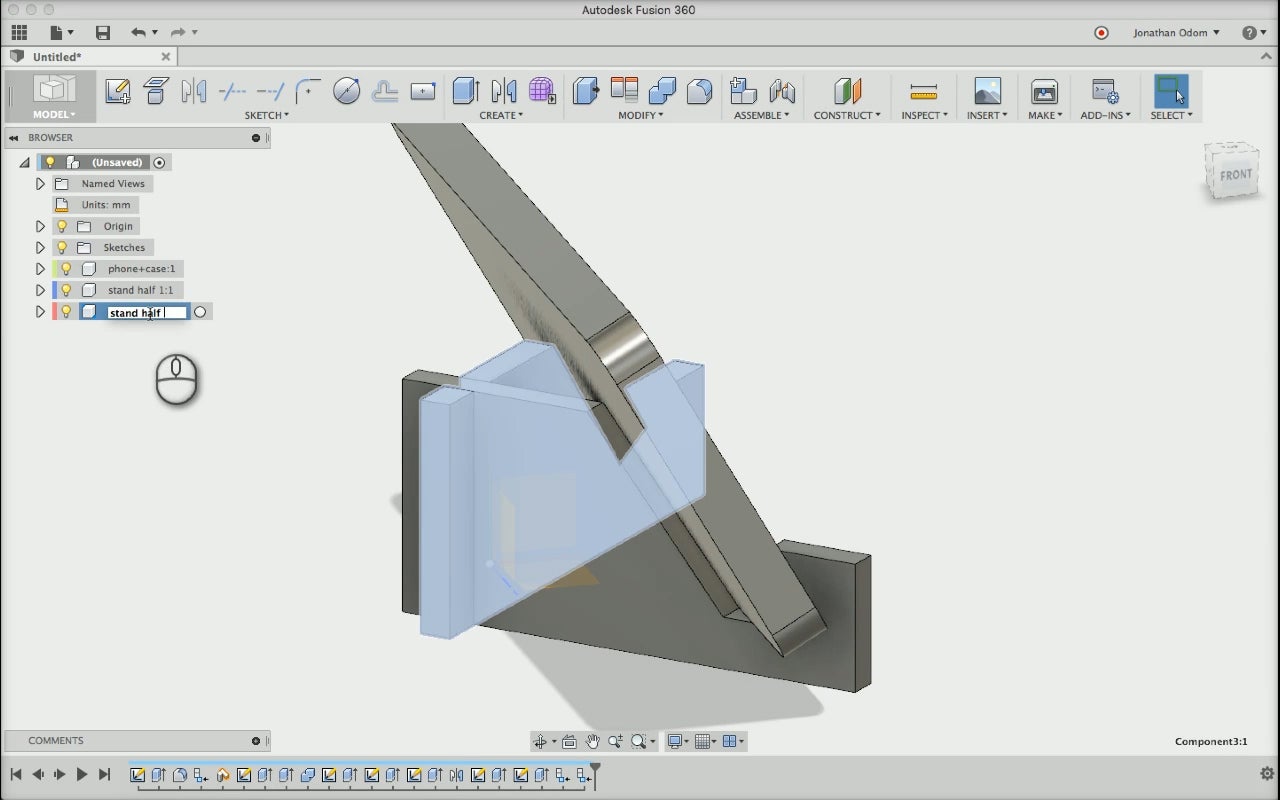Click the Press Pull modify icon
The image size is (1280, 800).
pos(585,91)
